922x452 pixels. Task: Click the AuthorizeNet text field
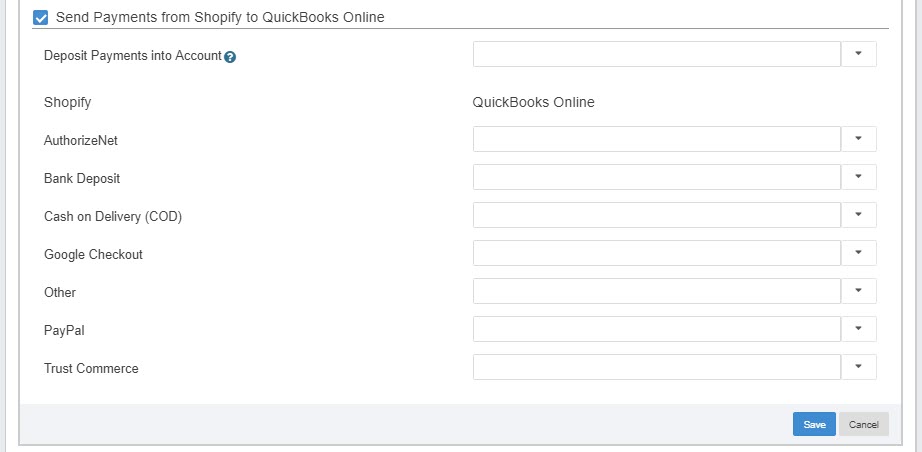point(657,139)
